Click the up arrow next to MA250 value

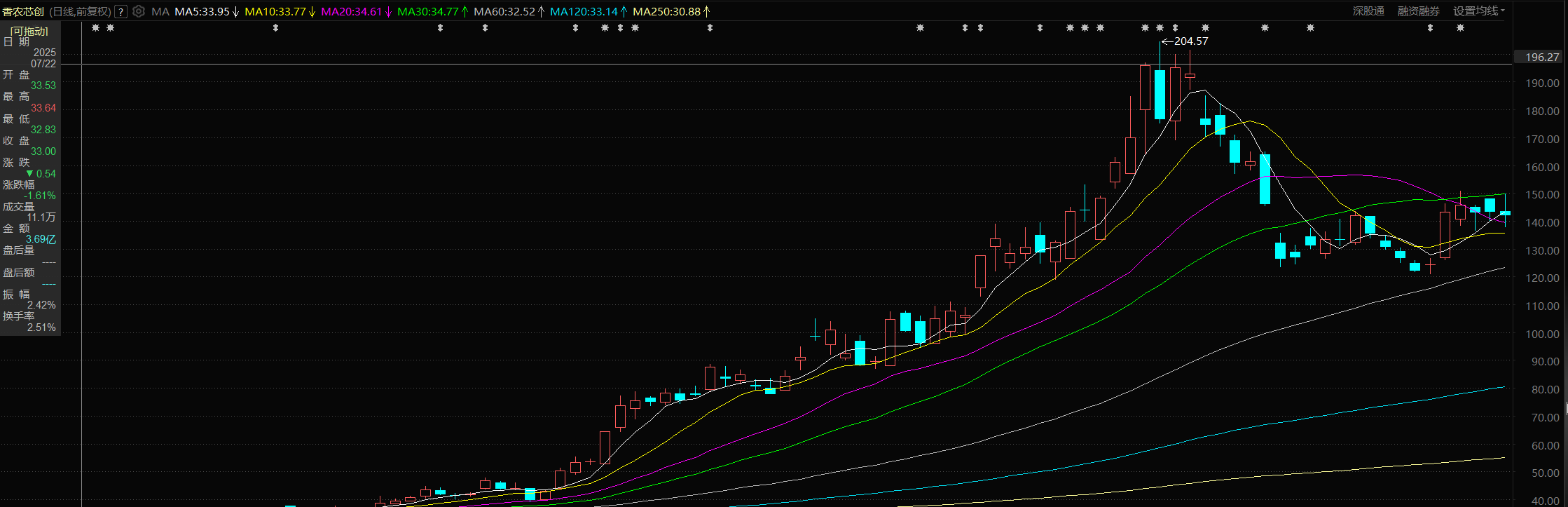[706, 11]
